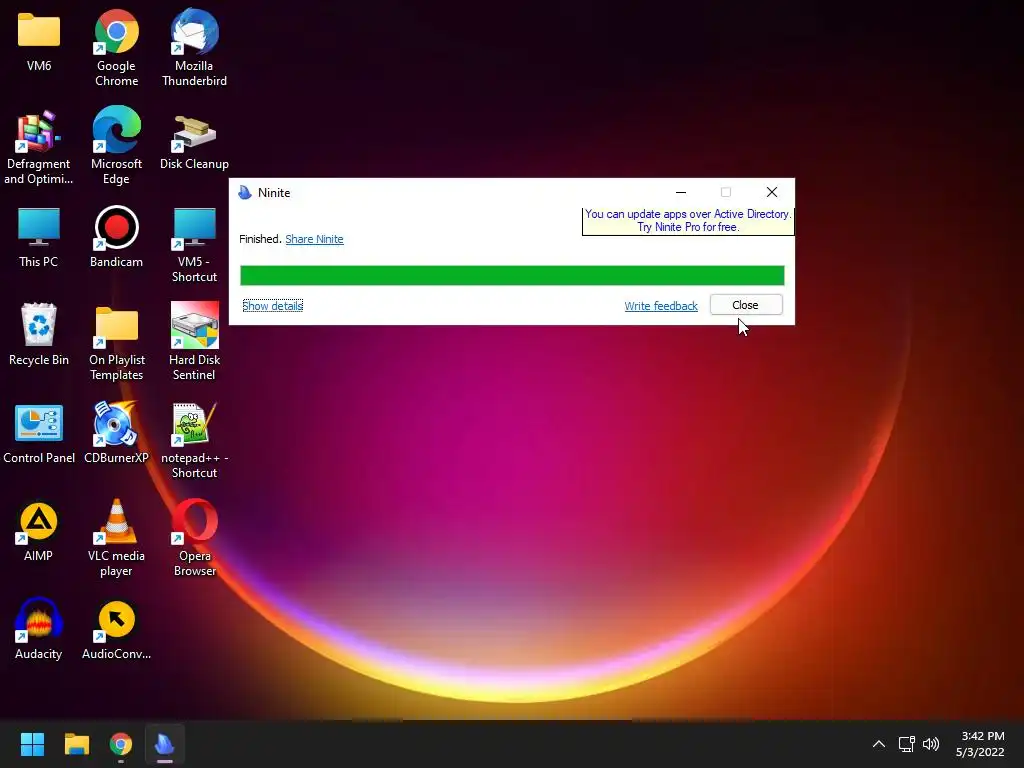Open the volume control tray icon

point(931,744)
